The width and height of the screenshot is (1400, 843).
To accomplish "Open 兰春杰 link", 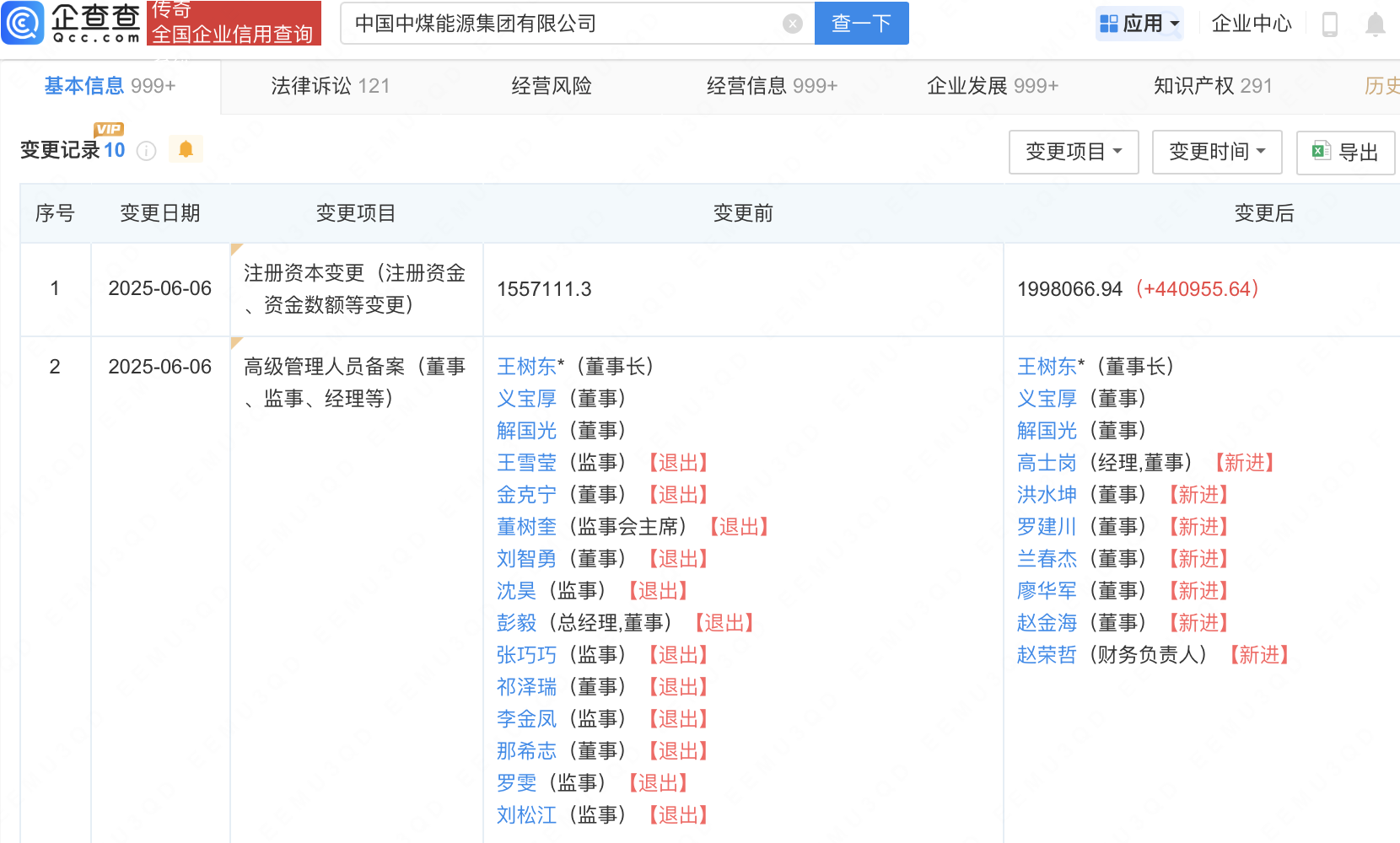I will [1047, 559].
